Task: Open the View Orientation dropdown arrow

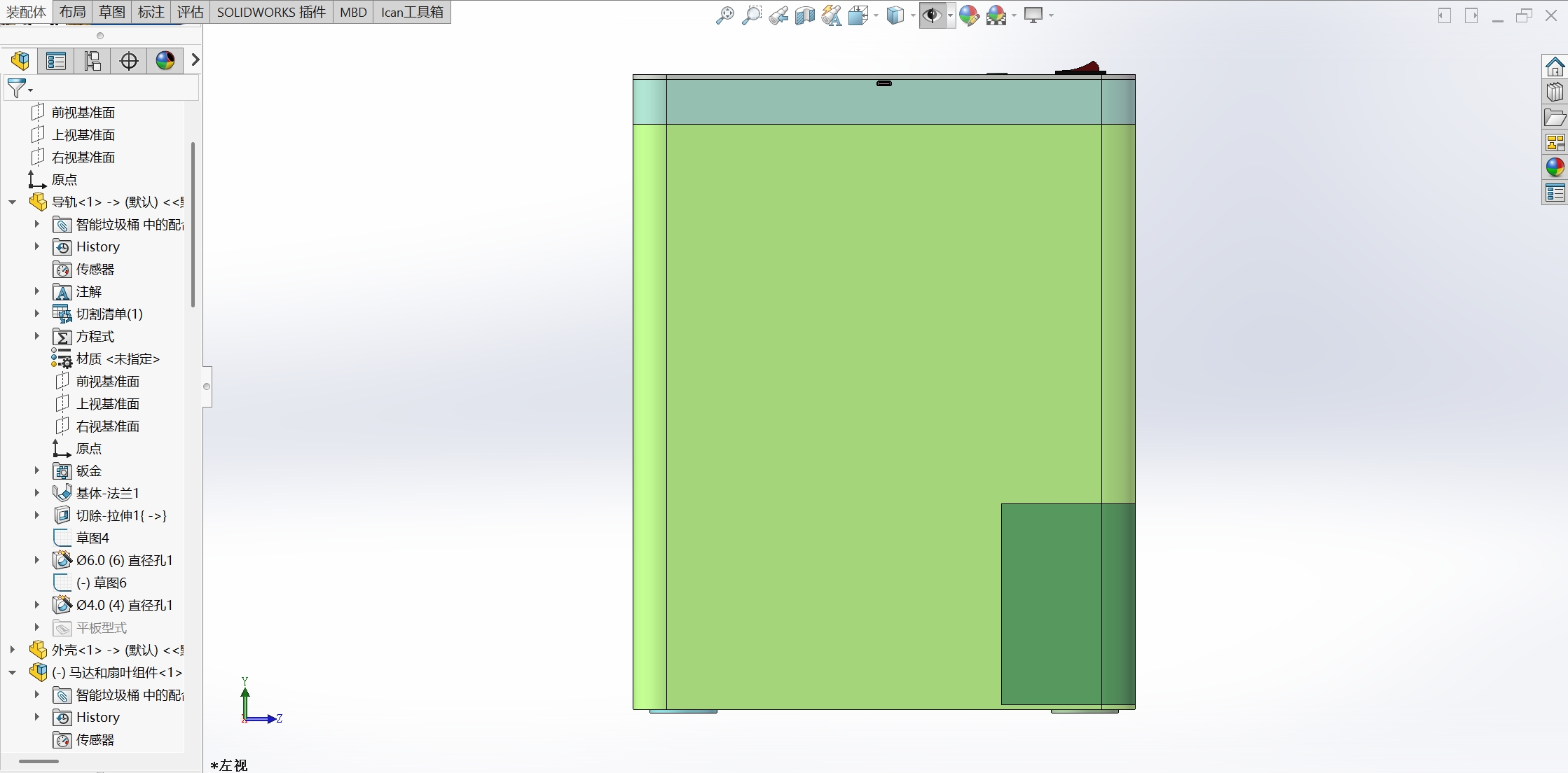Action: (x=876, y=15)
